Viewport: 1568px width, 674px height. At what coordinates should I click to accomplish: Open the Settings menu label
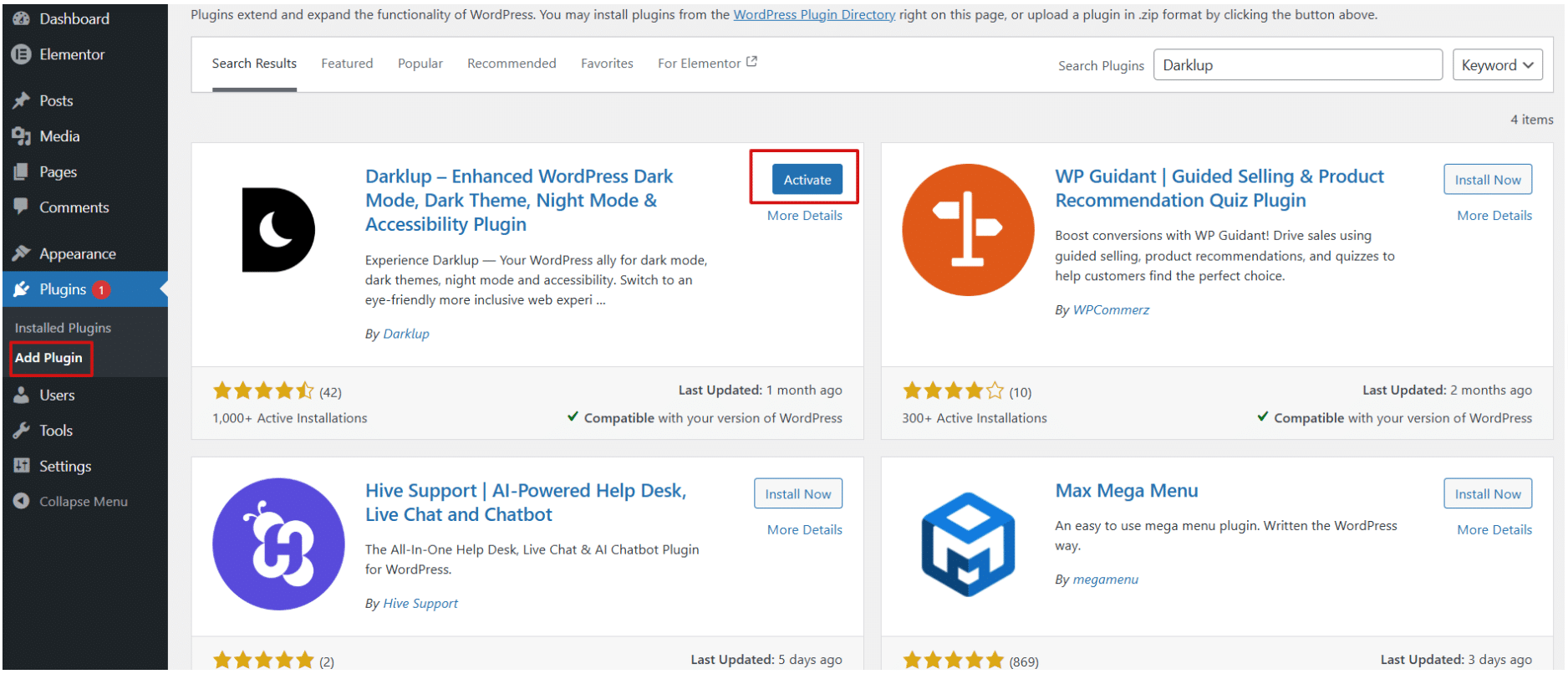(65, 466)
